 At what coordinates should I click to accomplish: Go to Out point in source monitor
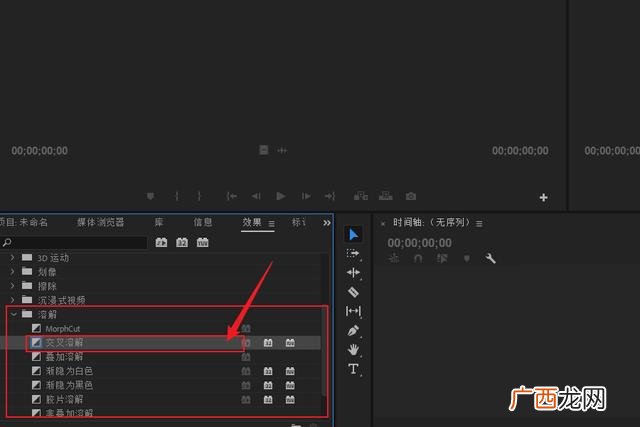coord(330,196)
